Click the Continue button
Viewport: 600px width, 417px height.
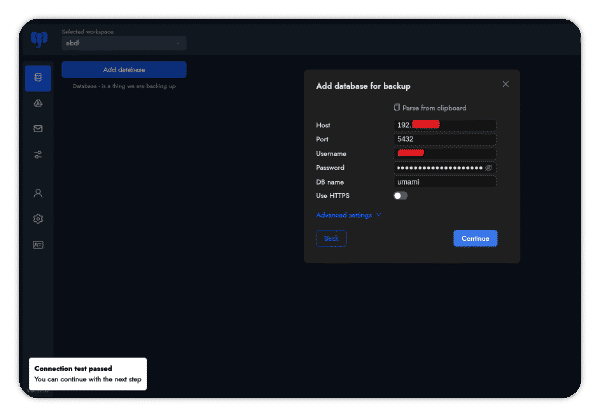pos(475,238)
